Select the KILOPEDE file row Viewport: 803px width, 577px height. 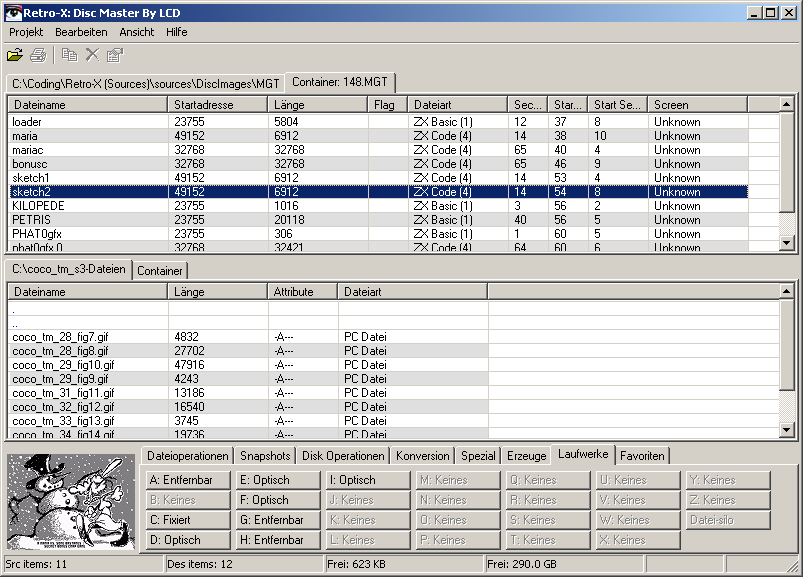click(x=378, y=206)
